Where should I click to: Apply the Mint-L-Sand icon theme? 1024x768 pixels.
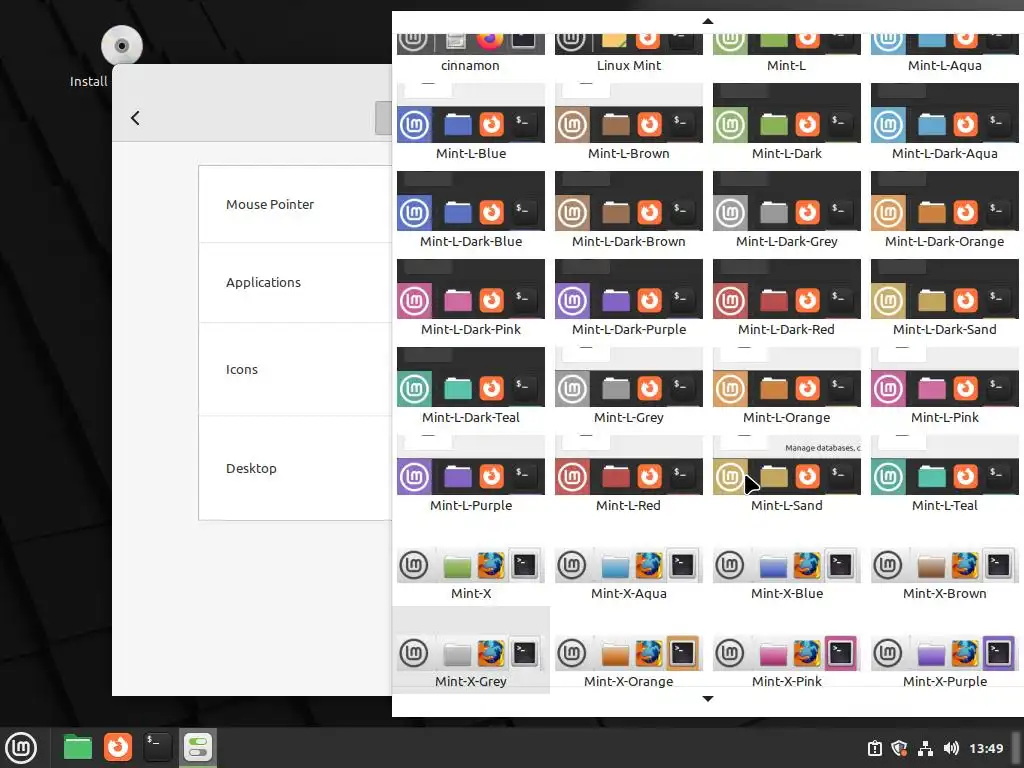coord(786,475)
